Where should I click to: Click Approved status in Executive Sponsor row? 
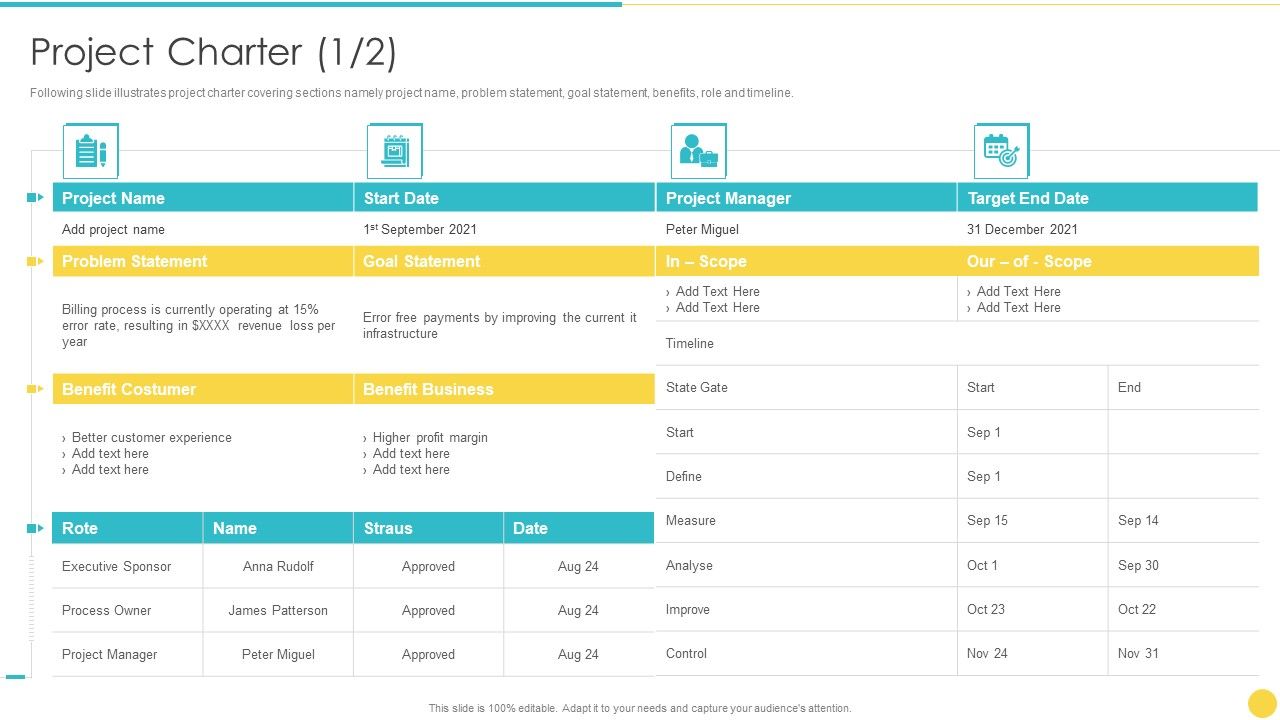tap(428, 566)
